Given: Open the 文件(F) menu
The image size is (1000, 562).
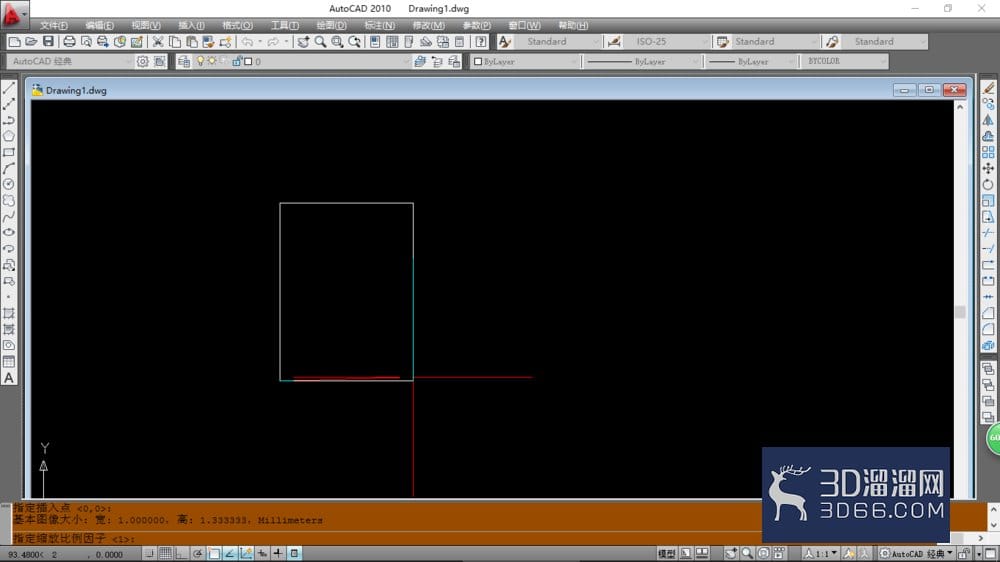Looking at the screenshot, I should point(54,26).
